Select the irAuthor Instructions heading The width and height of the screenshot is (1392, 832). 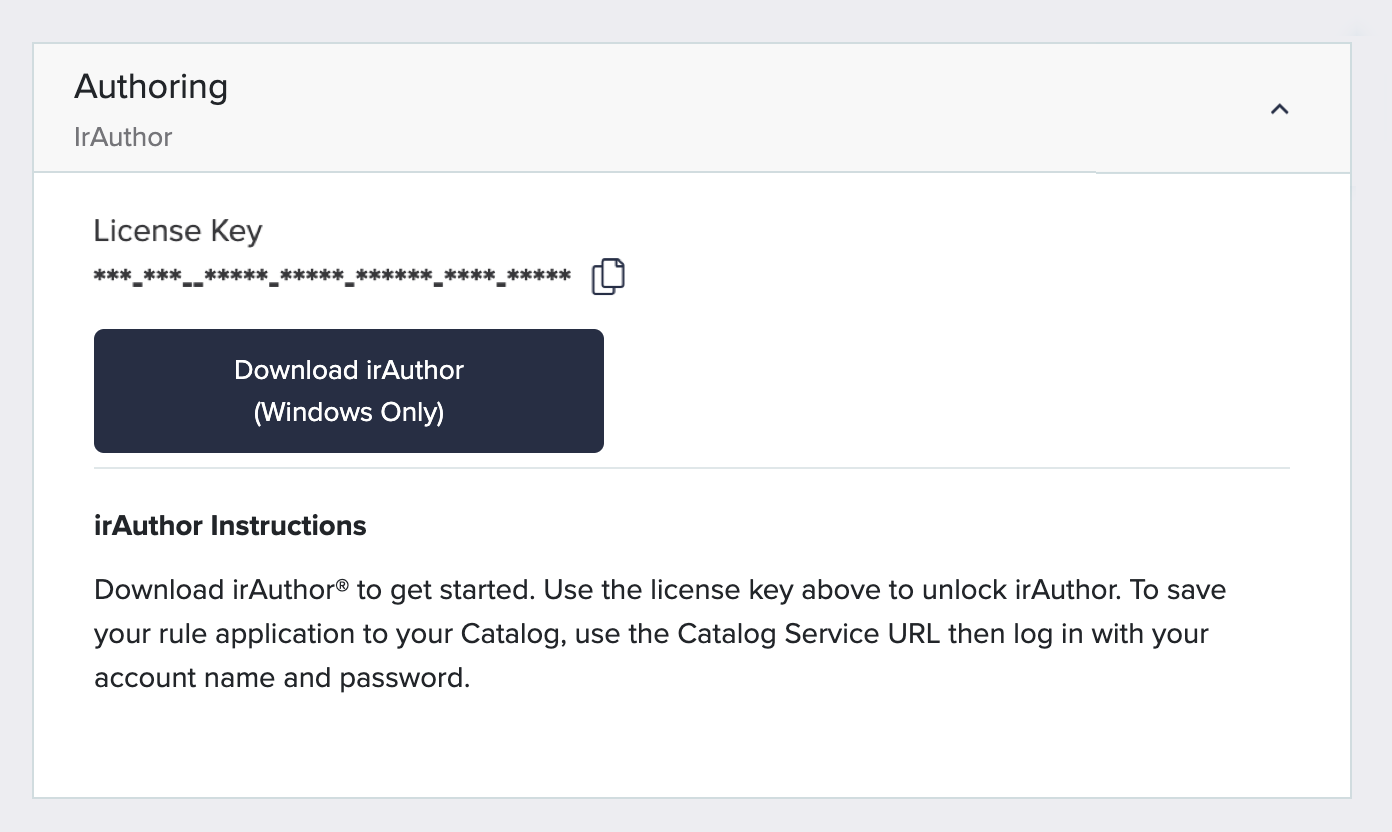[x=230, y=525]
